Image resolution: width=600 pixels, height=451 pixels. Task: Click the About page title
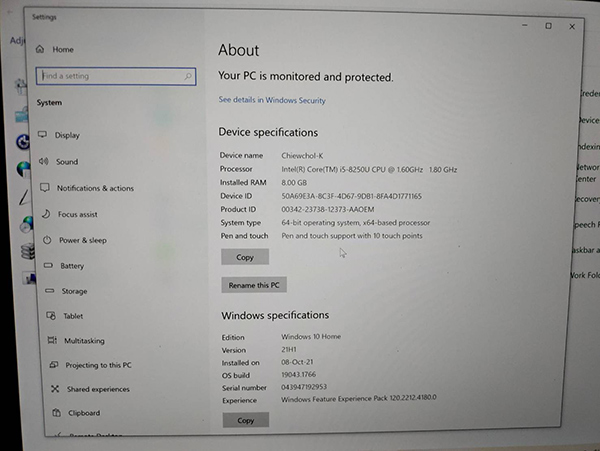pos(238,50)
